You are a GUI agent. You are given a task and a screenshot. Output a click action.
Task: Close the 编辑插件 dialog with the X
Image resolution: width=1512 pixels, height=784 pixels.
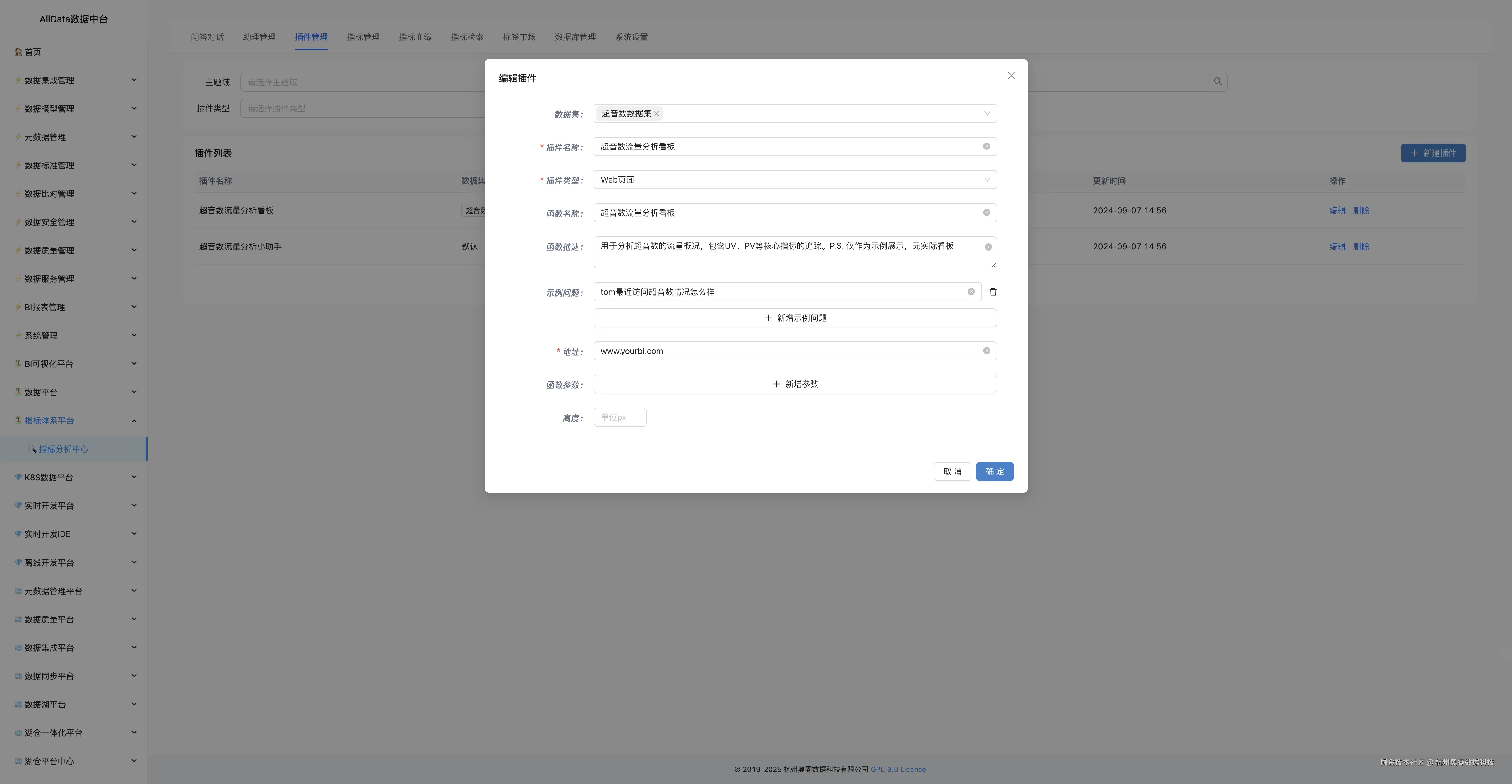point(1011,76)
